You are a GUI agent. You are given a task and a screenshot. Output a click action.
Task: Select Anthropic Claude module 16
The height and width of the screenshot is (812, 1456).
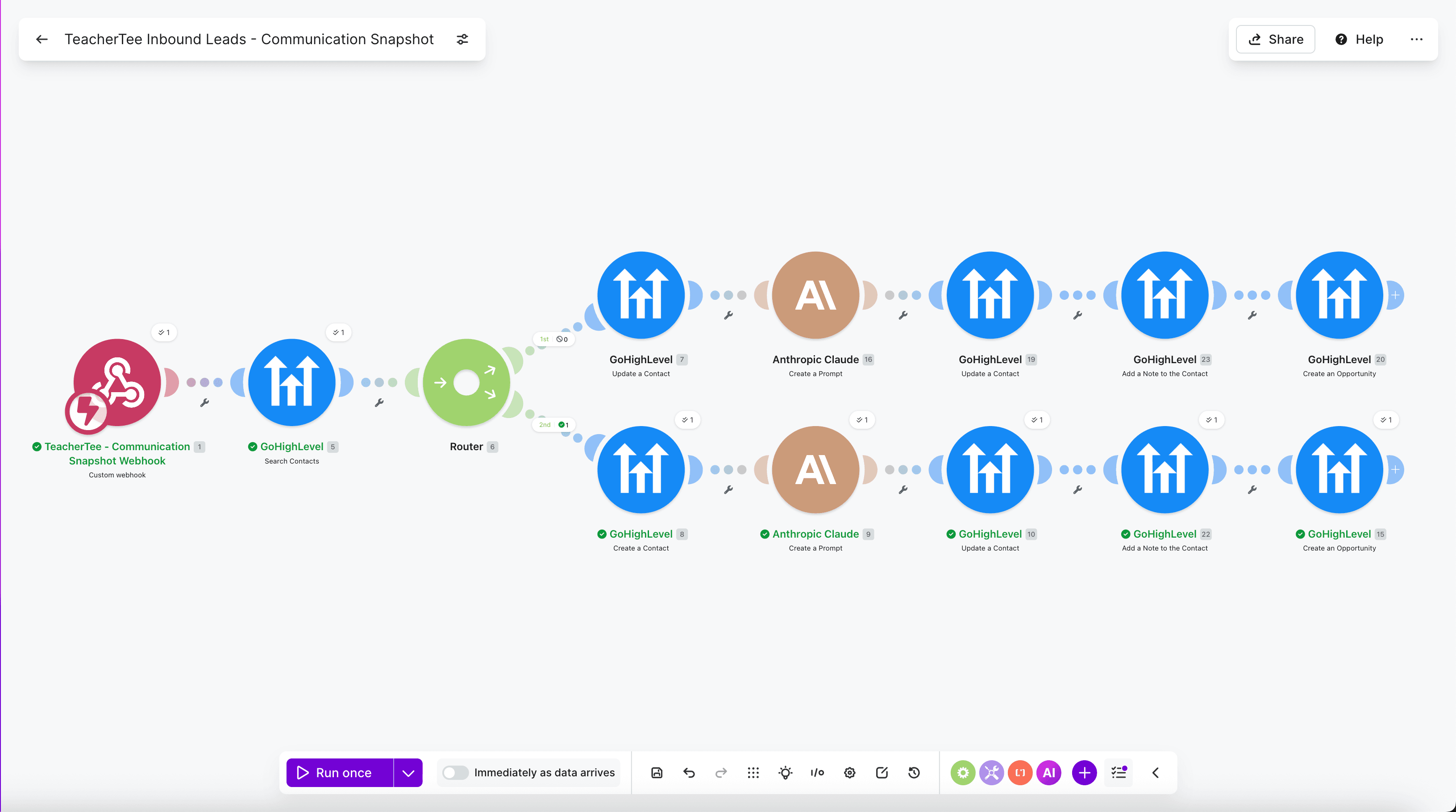point(815,295)
